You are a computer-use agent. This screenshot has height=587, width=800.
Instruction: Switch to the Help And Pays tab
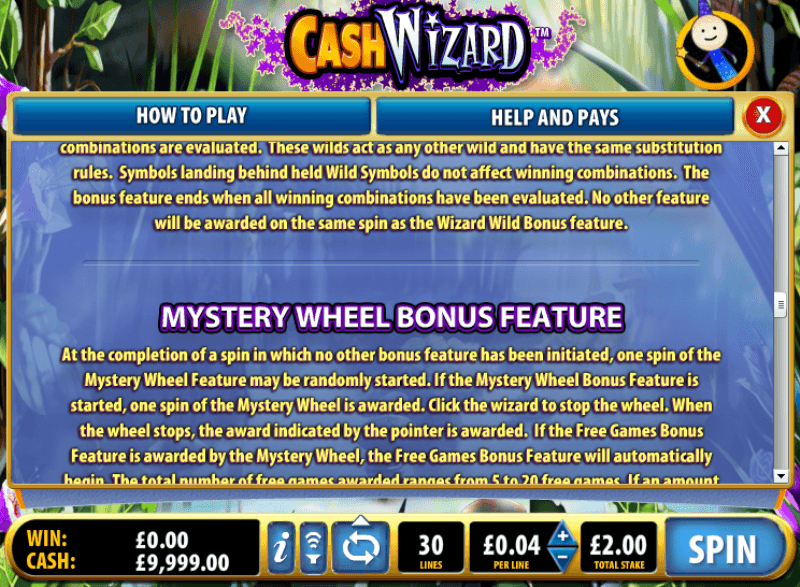tap(555, 117)
